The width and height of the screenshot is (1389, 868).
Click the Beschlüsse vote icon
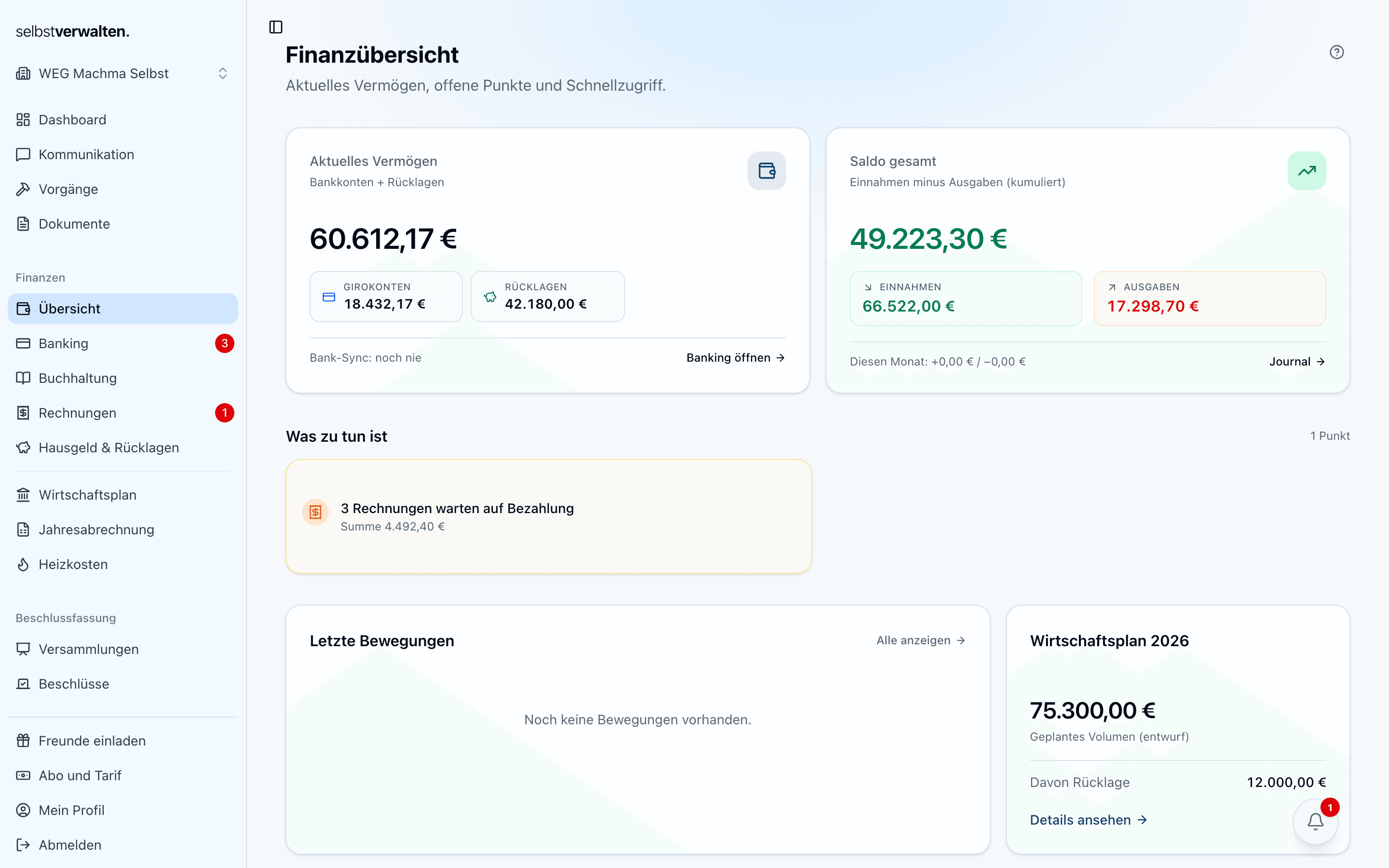pyautogui.click(x=23, y=684)
